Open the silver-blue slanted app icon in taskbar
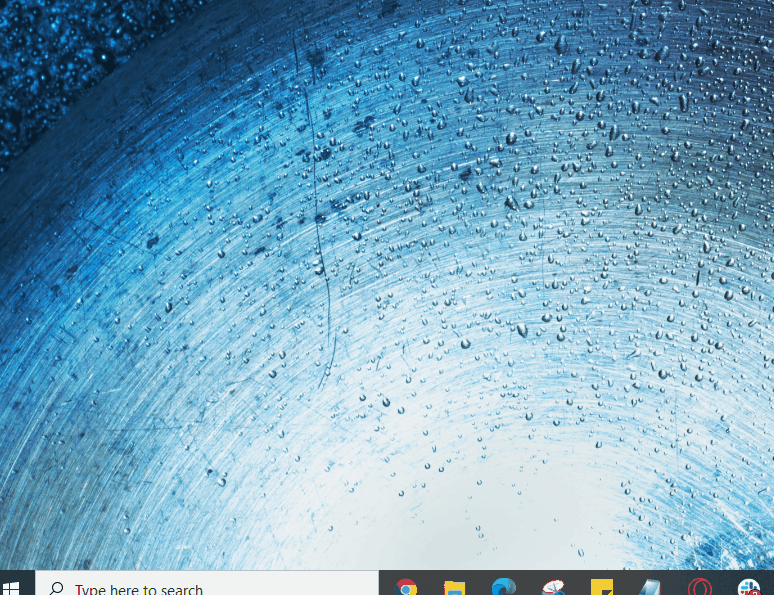 click(650, 587)
